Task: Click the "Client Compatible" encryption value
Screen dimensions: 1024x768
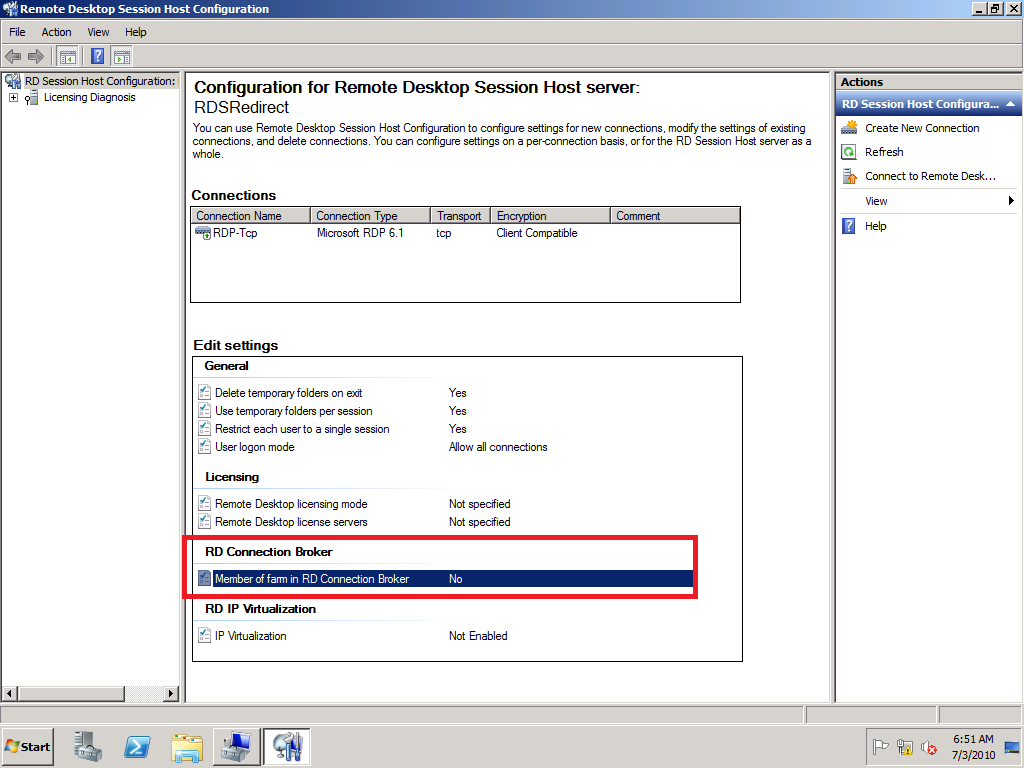Action: [537, 233]
